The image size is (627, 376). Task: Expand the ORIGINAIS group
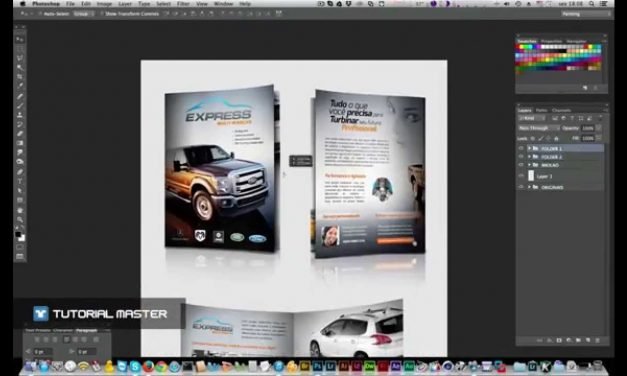click(x=529, y=187)
